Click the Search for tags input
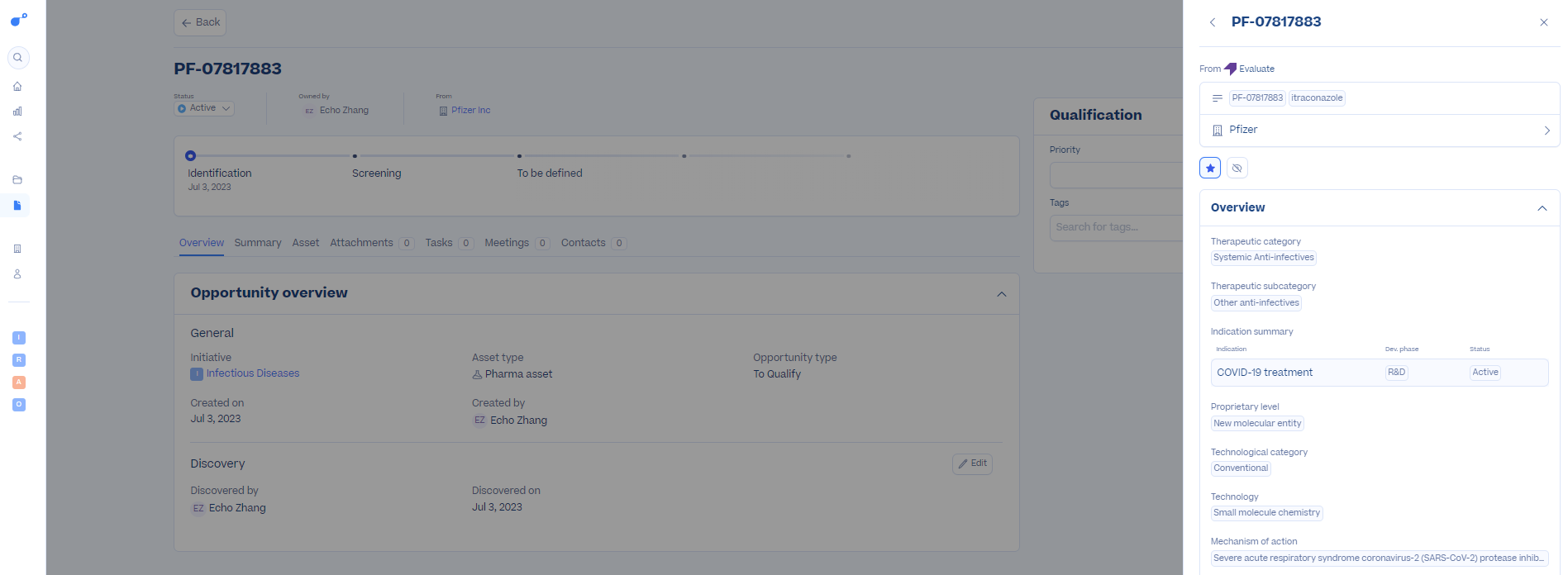Image resolution: width=1568 pixels, height=575 pixels. pos(1116,227)
